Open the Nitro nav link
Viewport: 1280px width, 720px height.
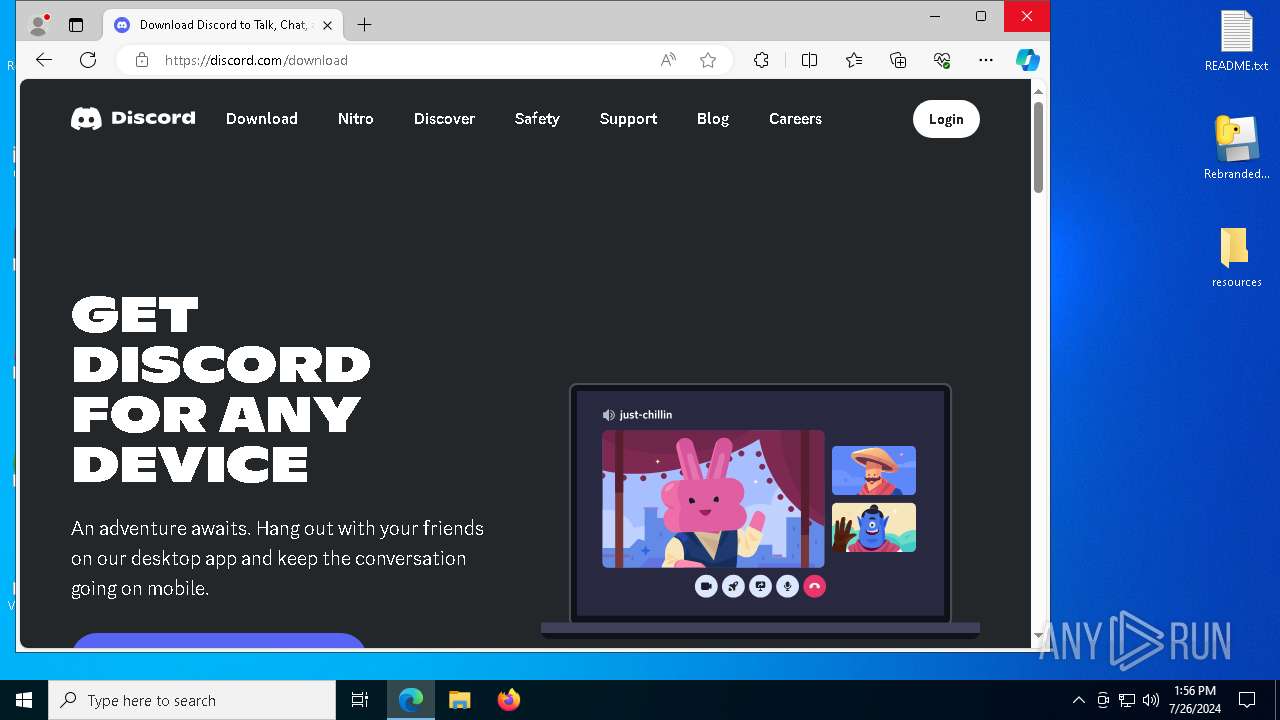(x=356, y=118)
